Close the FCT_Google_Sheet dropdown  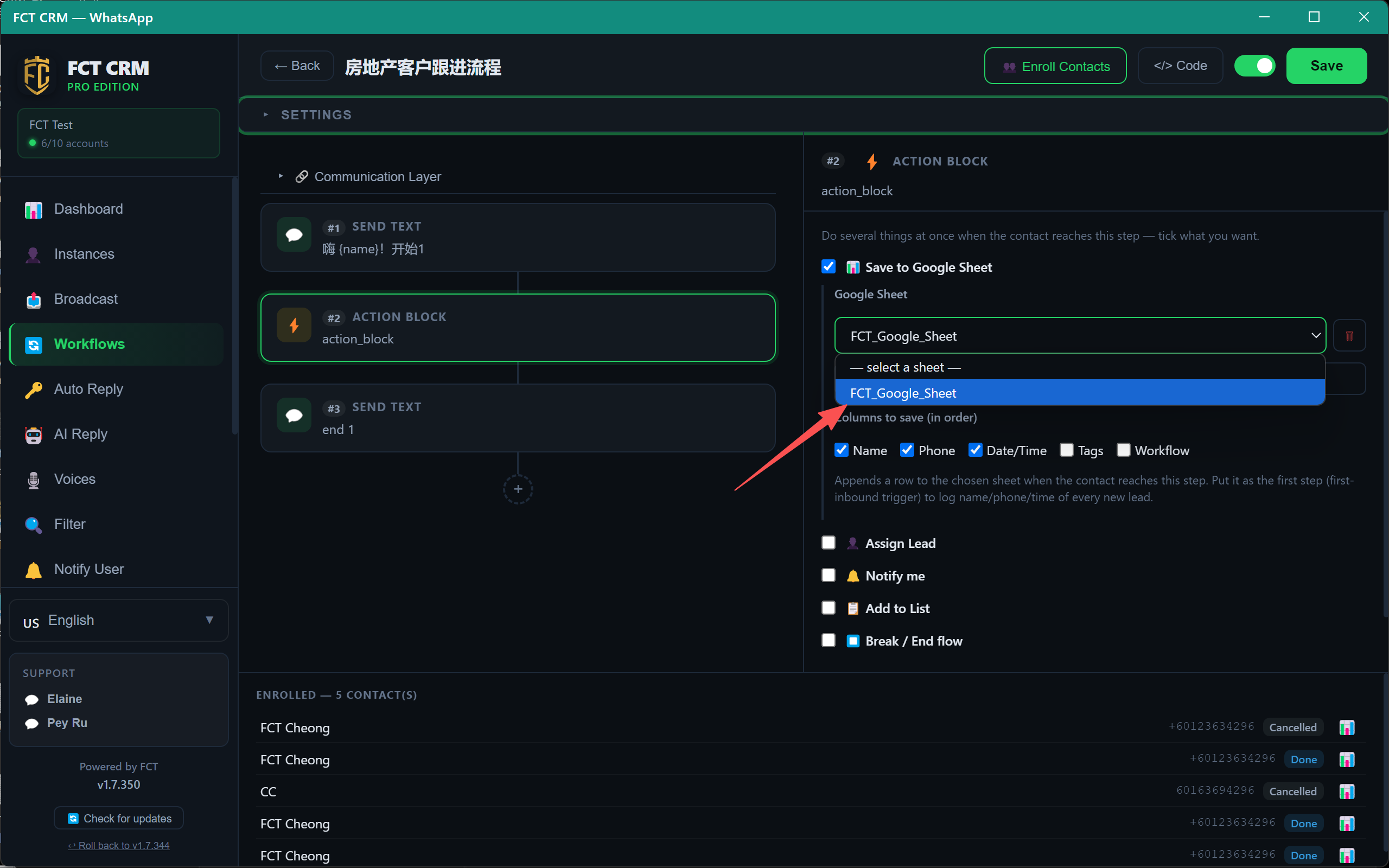1080,335
